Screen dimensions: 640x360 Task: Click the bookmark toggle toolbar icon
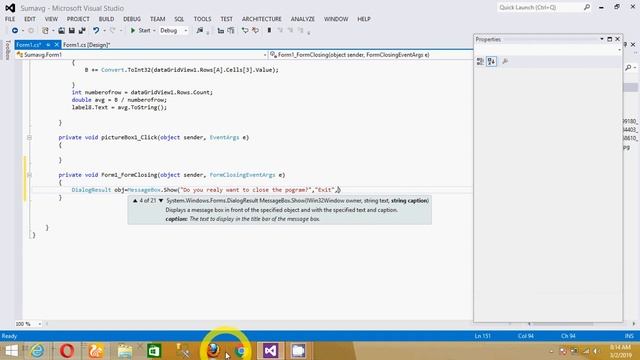point(269,31)
